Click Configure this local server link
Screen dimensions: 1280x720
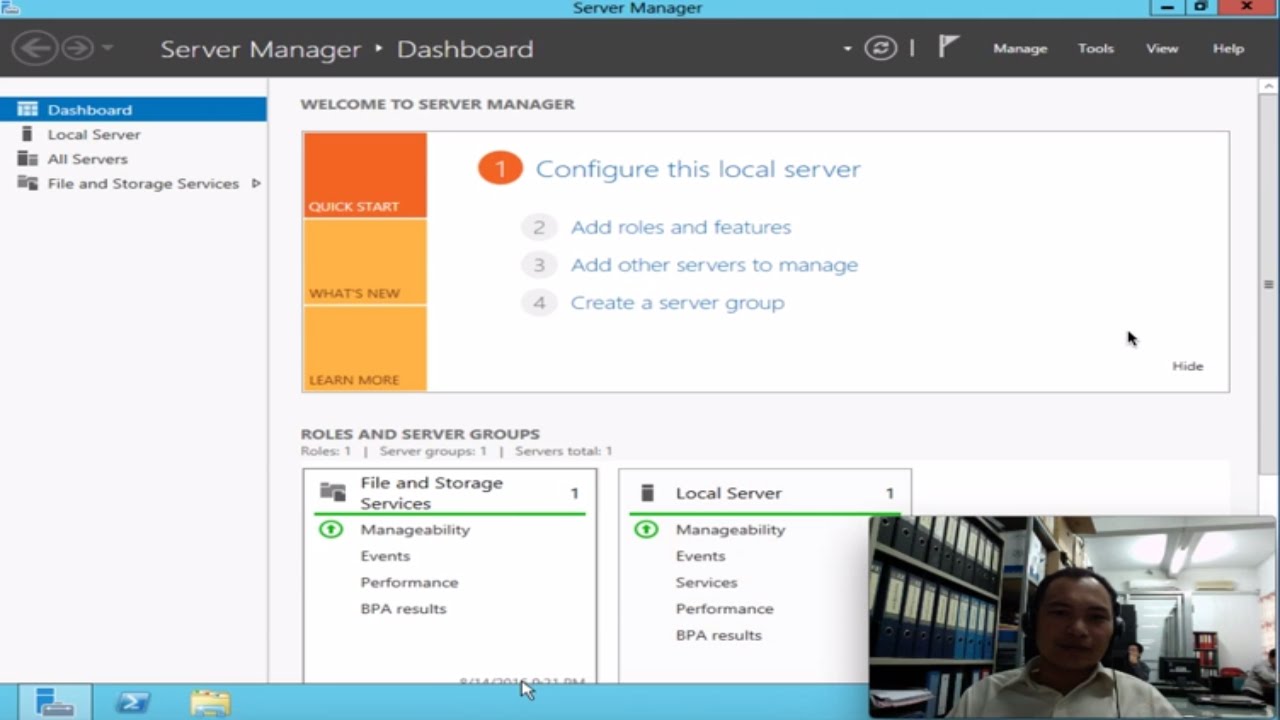pos(698,169)
